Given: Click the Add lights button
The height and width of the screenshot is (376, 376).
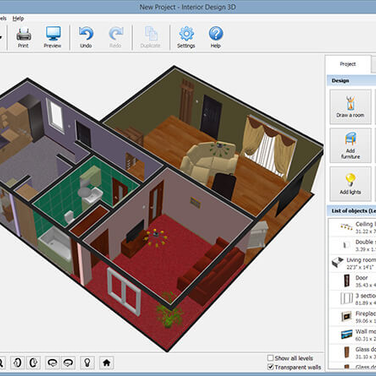Looking at the screenshot, I should [x=350, y=184].
